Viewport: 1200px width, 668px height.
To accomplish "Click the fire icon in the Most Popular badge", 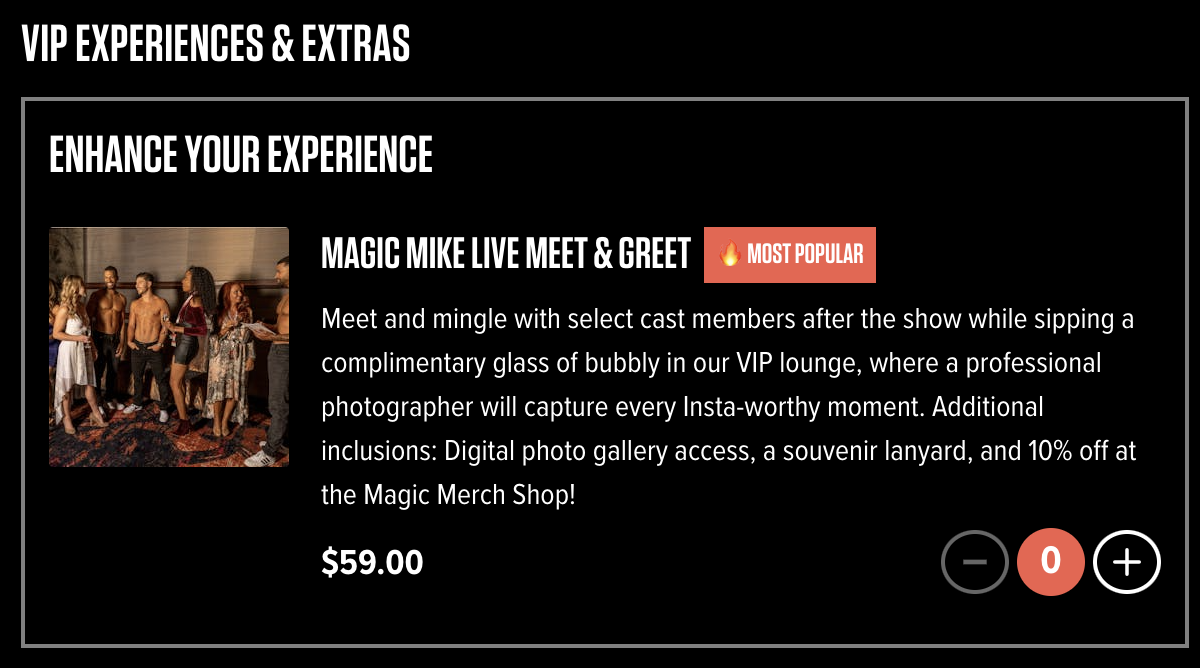I will coord(730,254).
